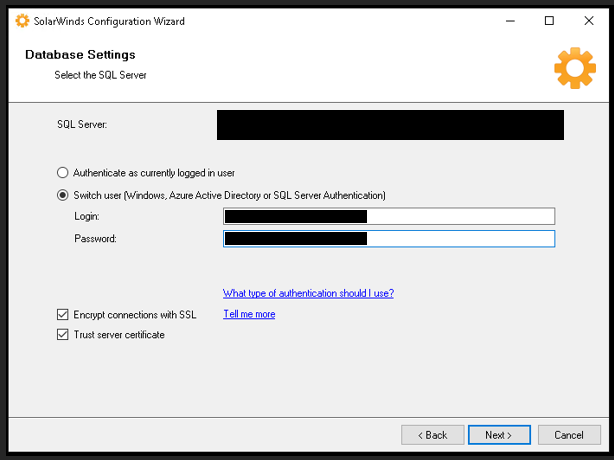614x460 pixels.
Task: Open the 'Tell me more' link
Action: pos(249,314)
